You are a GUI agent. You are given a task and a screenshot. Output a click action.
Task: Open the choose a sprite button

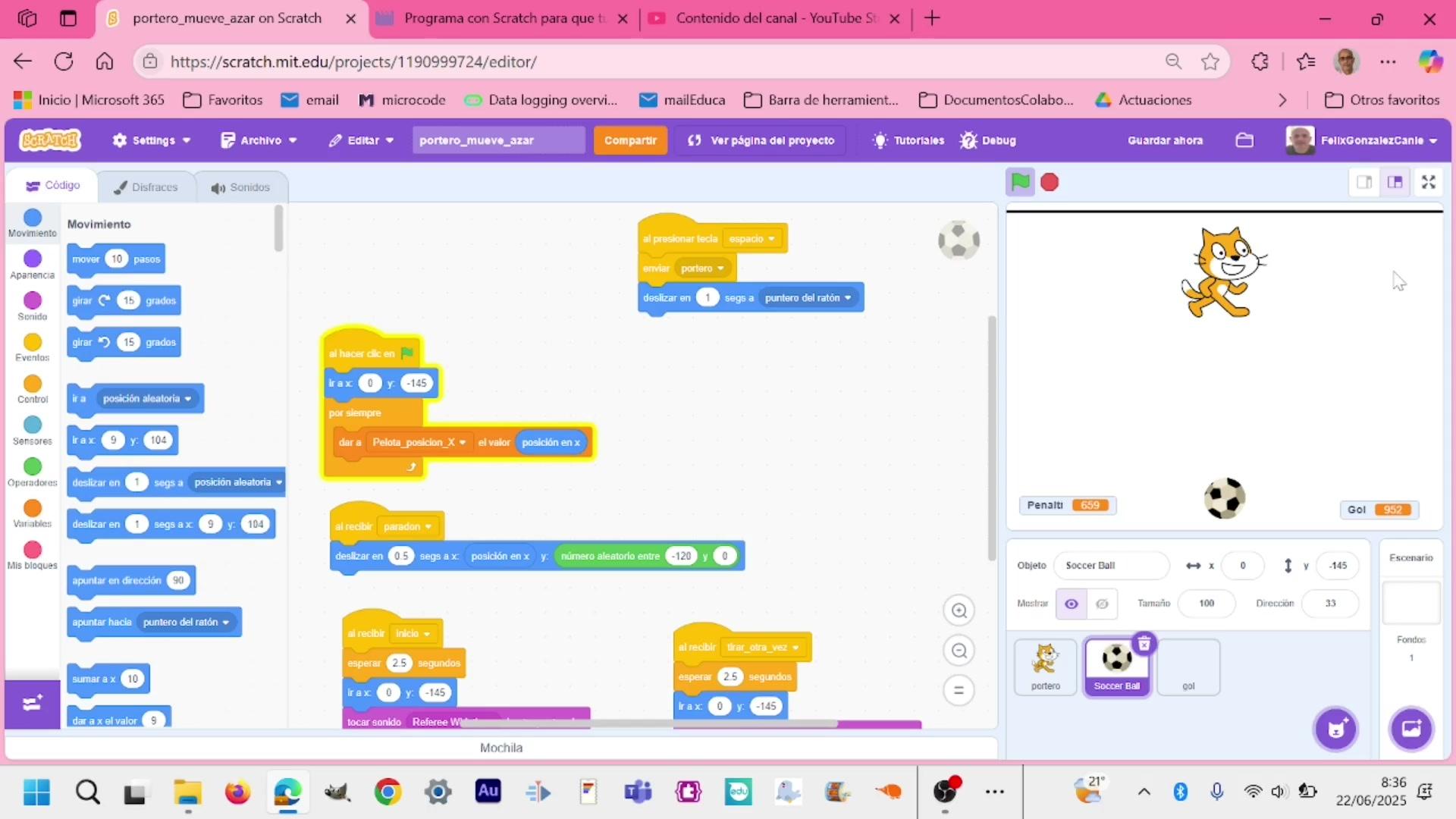point(1335,730)
